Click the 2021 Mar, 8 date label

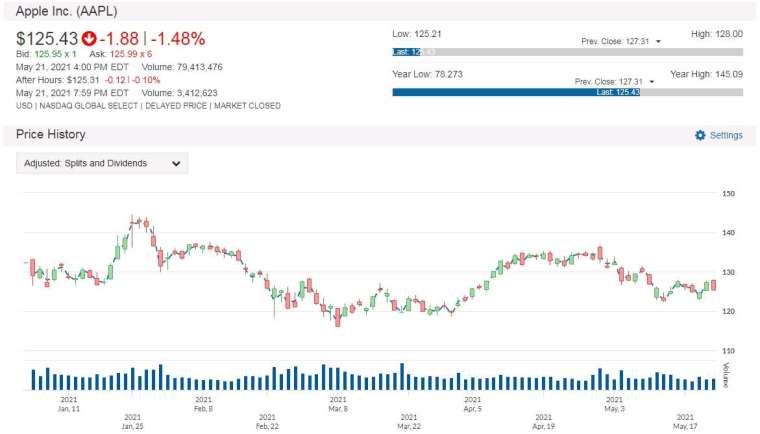[x=338, y=404]
